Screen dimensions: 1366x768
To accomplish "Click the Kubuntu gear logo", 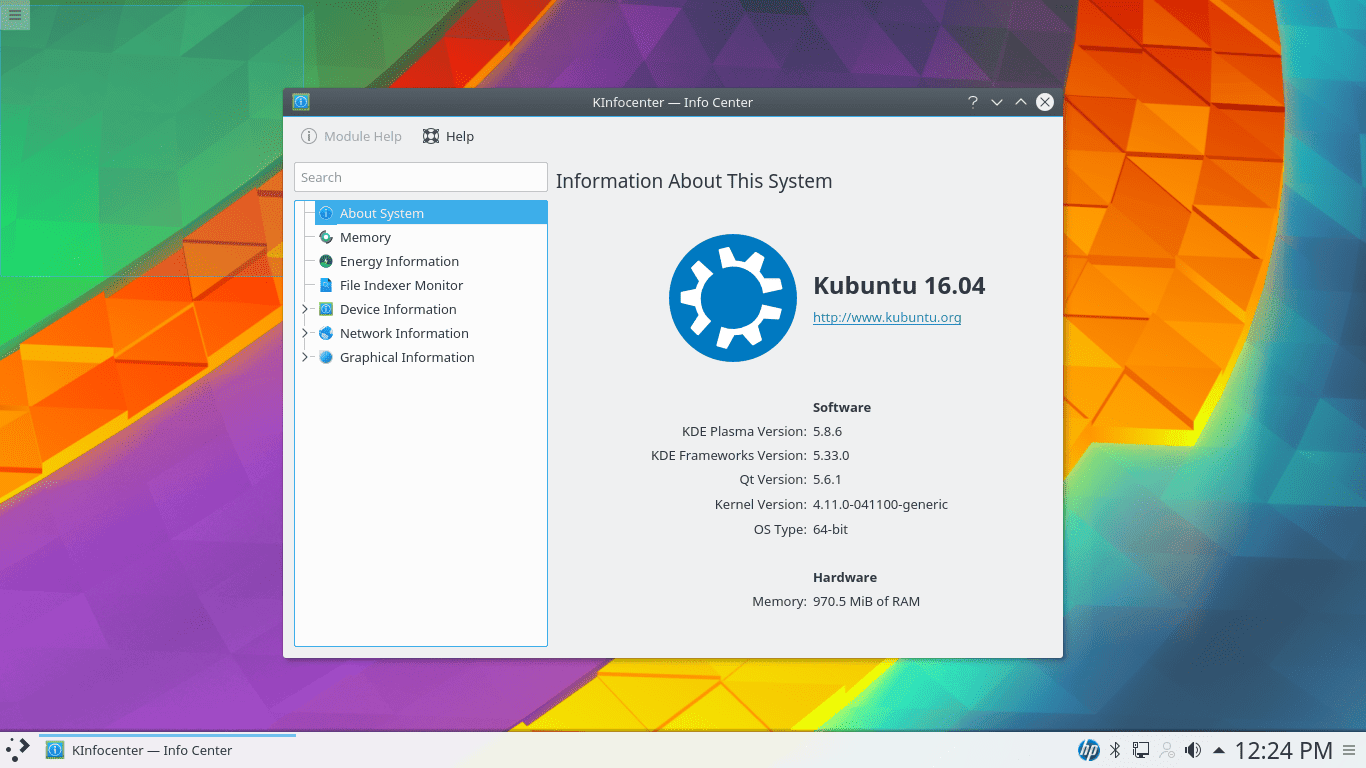I will (x=733, y=298).
